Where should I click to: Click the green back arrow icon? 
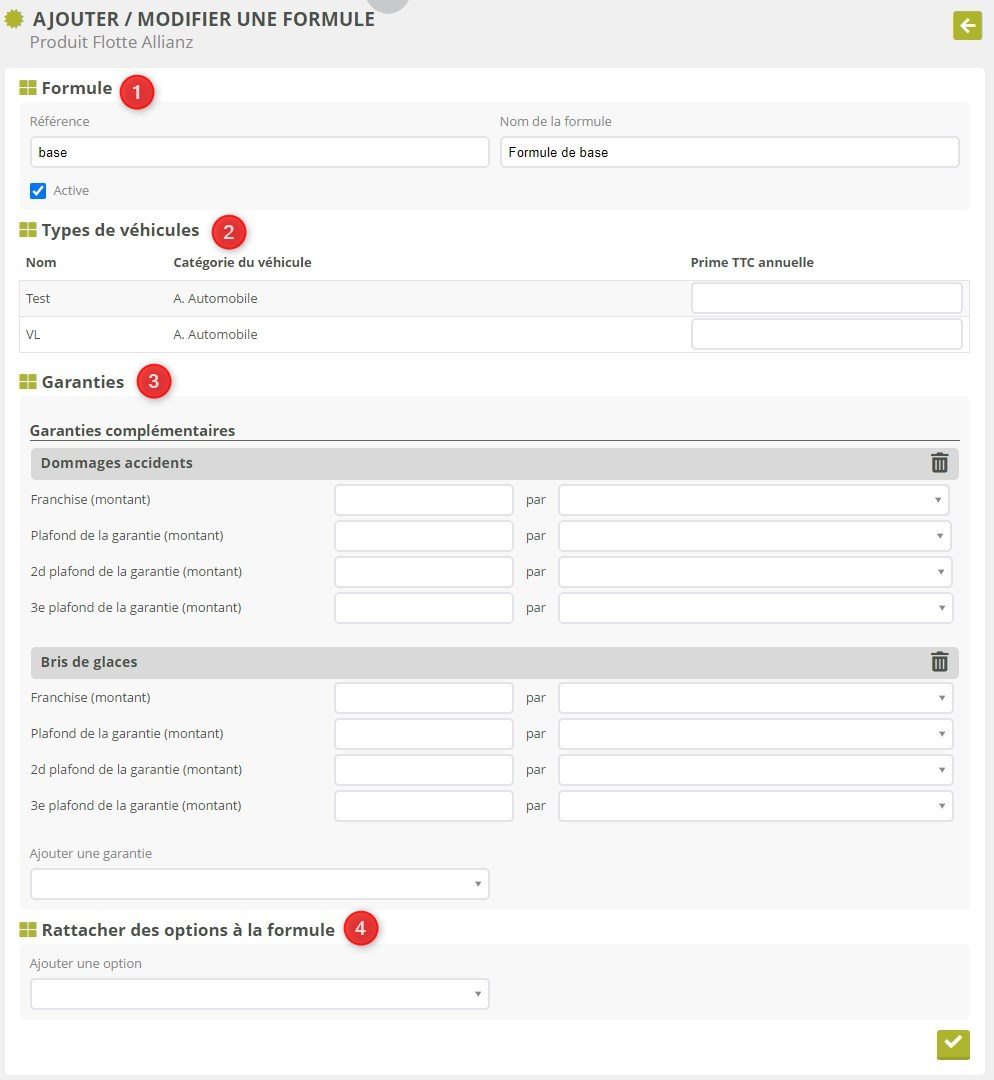point(967,25)
